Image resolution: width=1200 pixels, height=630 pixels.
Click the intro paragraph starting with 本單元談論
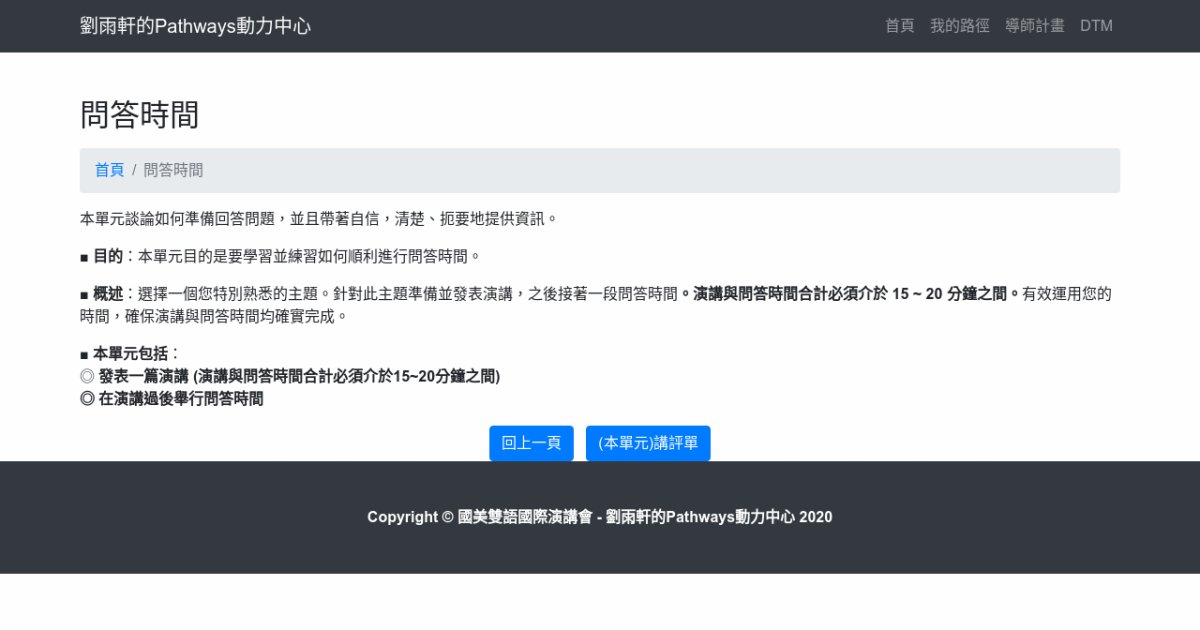pyautogui.click(x=318, y=218)
